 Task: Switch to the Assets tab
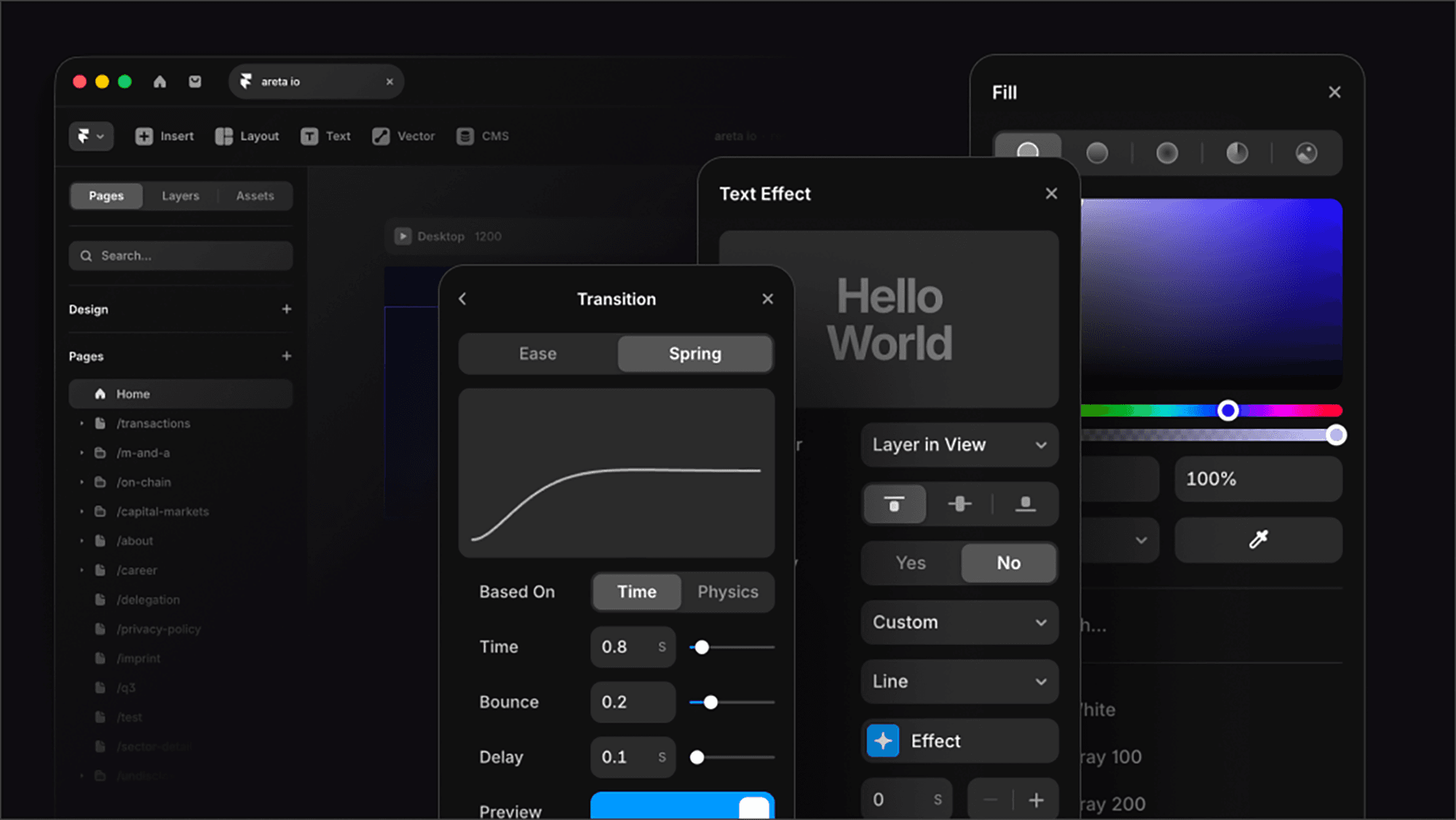tap(255, 195)
